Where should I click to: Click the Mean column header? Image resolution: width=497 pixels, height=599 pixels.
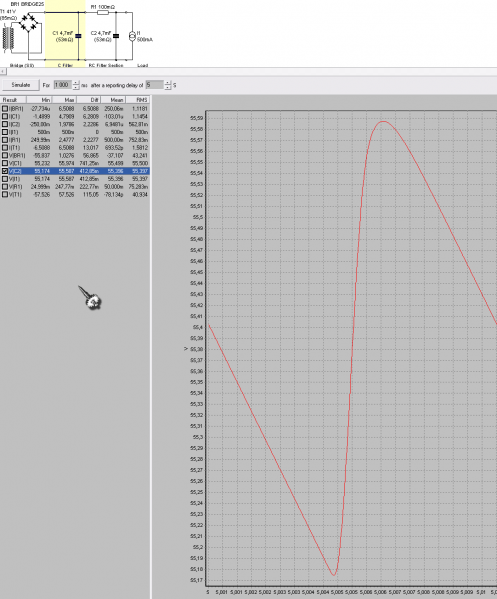coord(113,100)
